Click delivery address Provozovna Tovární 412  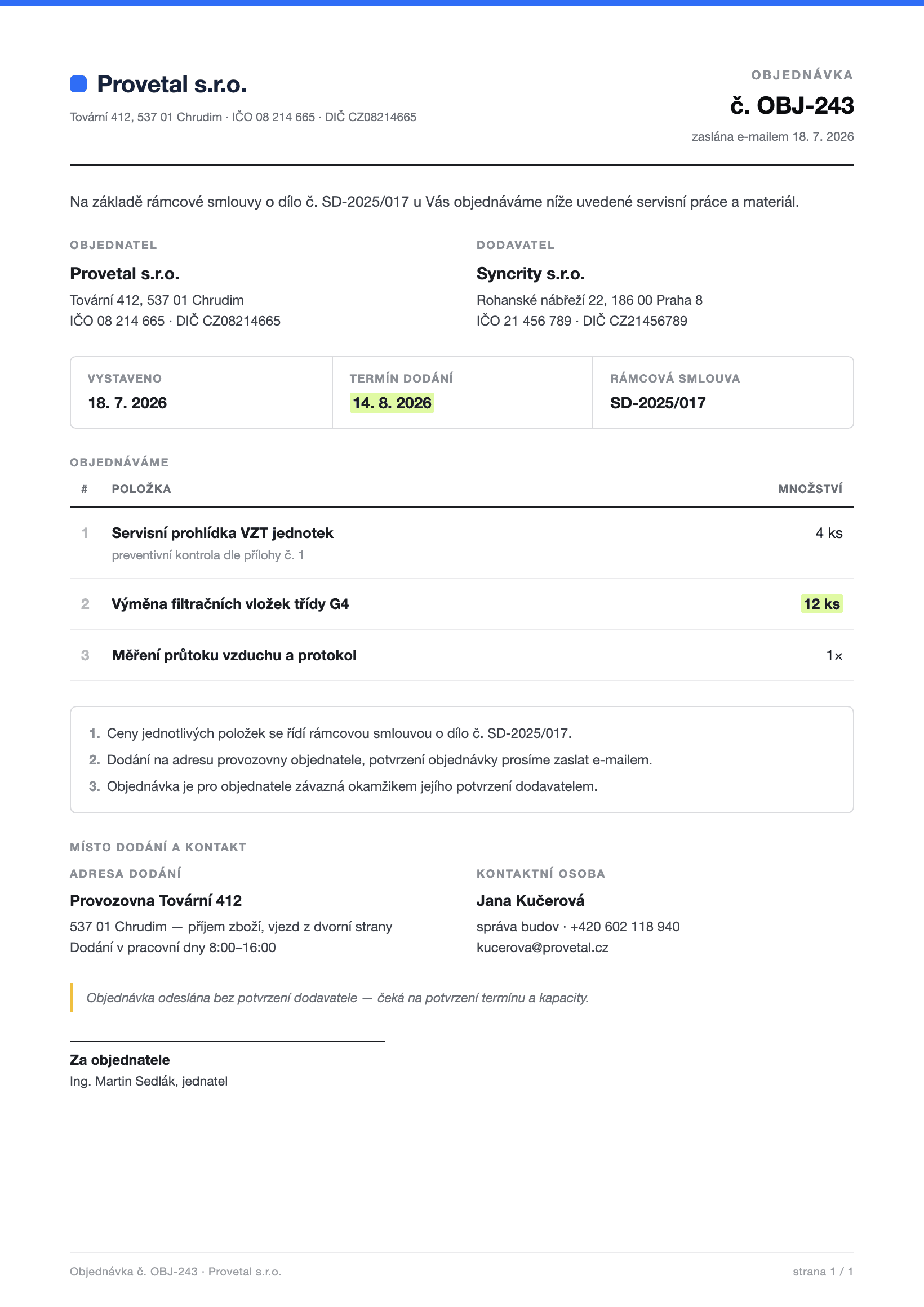156,901
